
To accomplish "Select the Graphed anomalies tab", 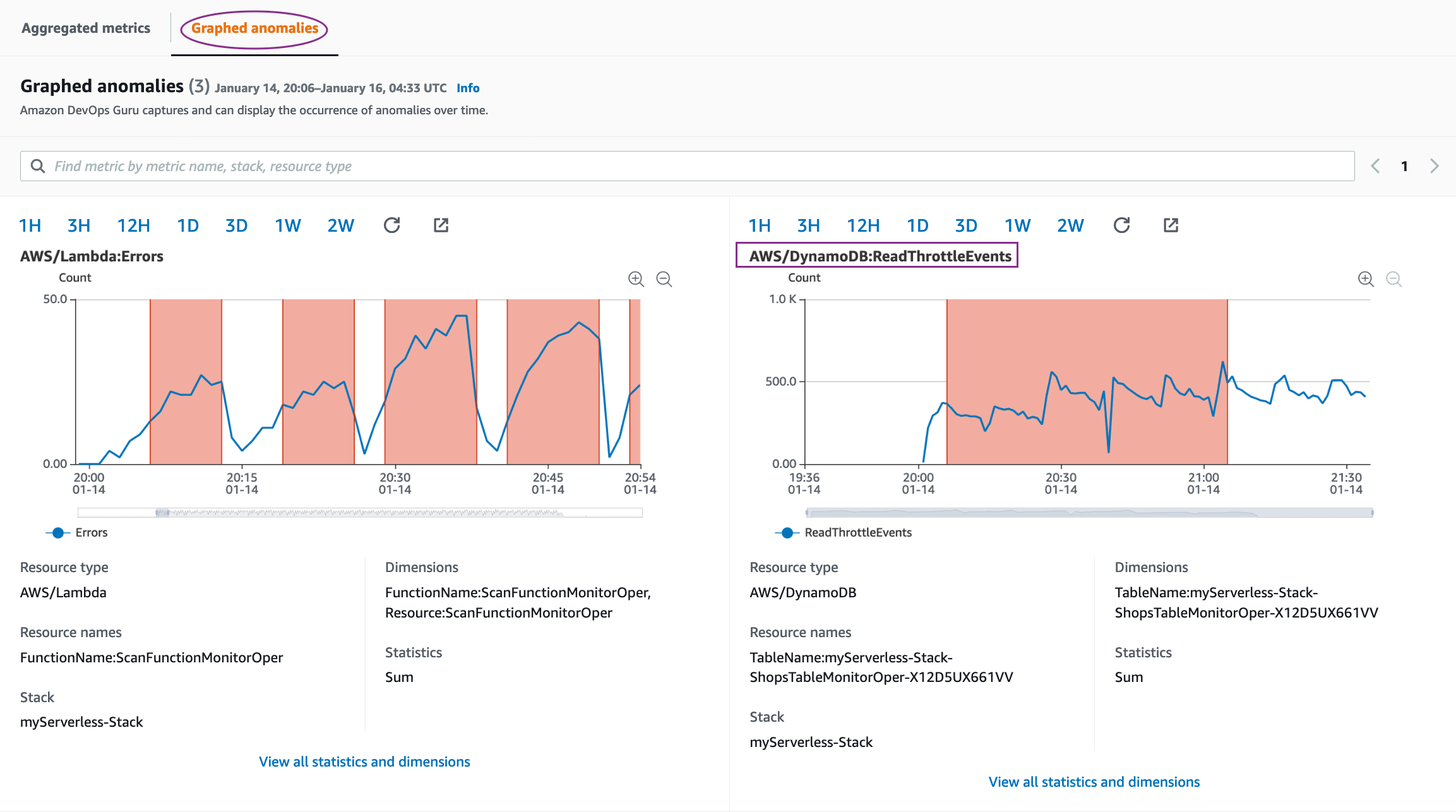I will 254,28.
